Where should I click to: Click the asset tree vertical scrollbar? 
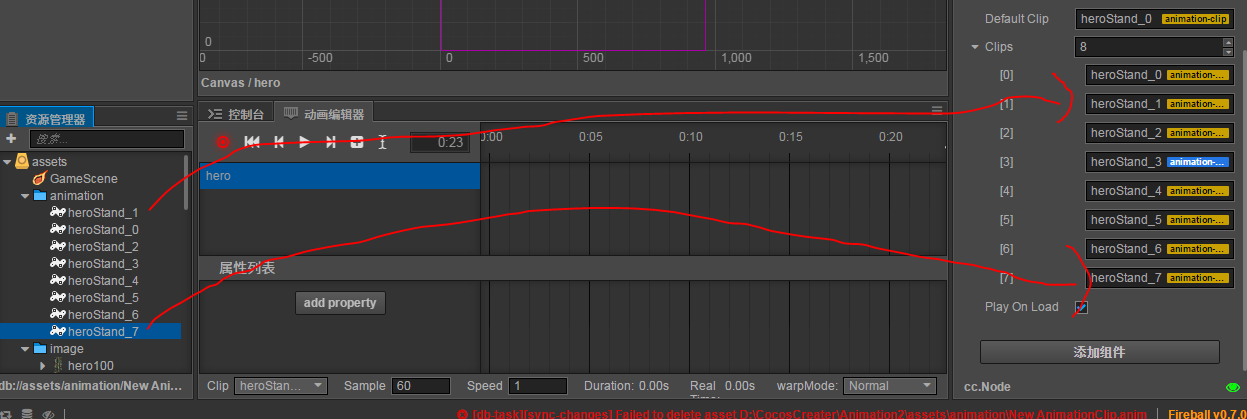[186, 181]
